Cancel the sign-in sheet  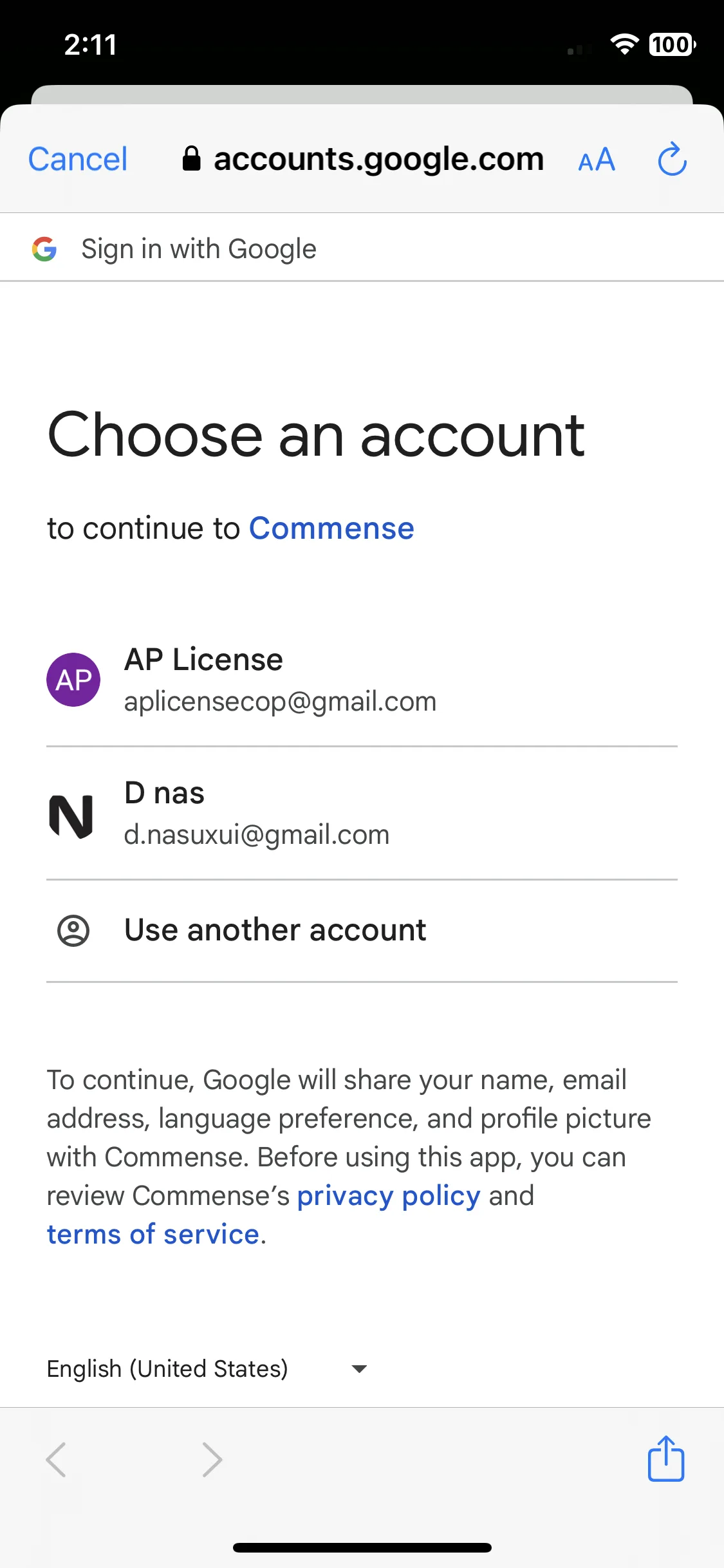click(78, 159)
